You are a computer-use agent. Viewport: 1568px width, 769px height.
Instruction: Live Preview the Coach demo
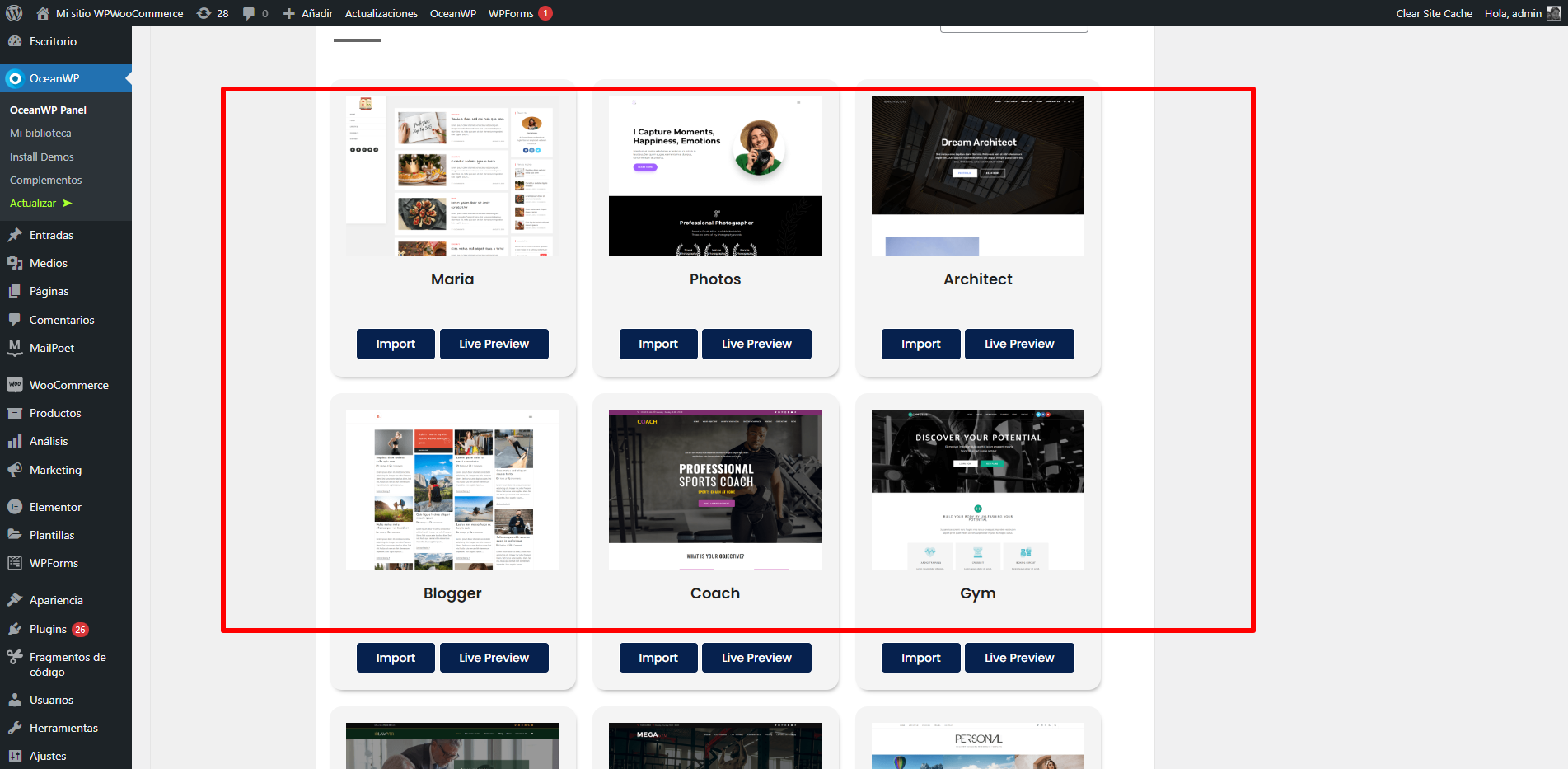click(x=756, y=658)
